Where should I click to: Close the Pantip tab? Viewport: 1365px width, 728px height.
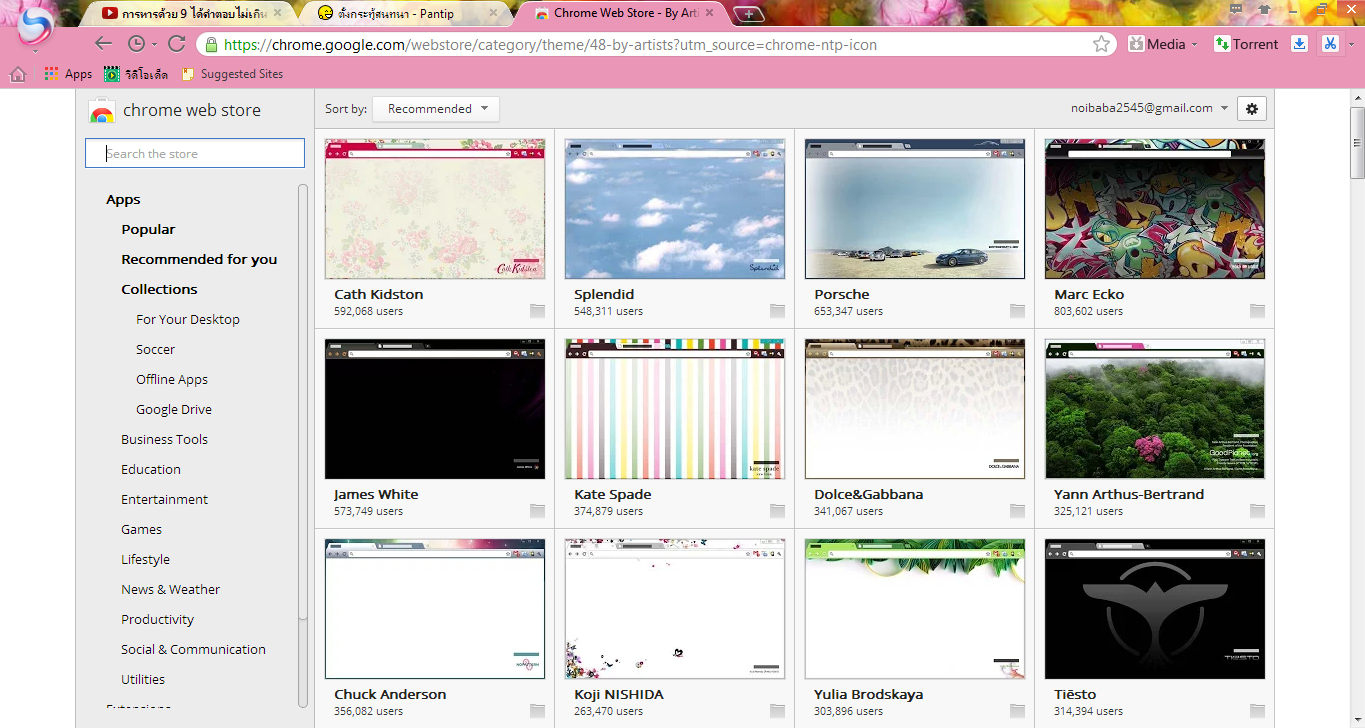(x=493, y=13)
